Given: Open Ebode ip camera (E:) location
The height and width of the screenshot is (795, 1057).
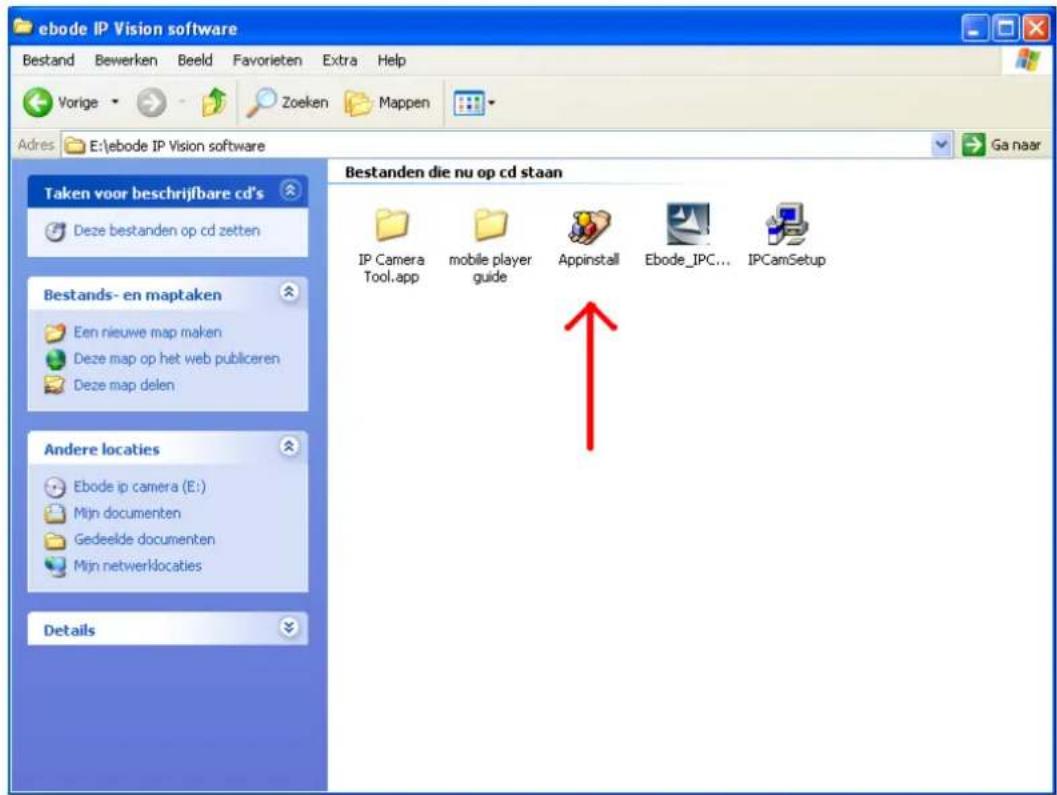Looking at the screenshot, I should [140, 487].
